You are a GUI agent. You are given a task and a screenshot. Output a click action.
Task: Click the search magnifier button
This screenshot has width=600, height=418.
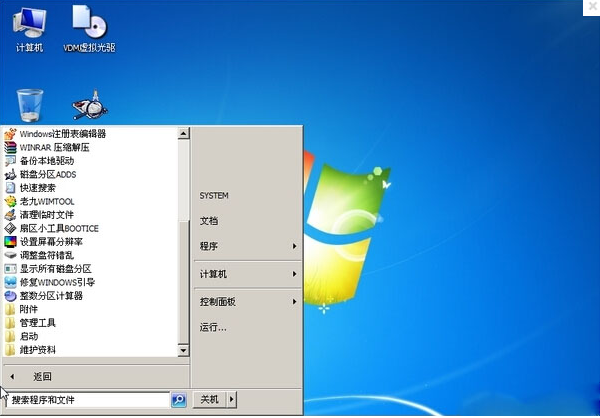pyautogui.click(x=179, y=400)
